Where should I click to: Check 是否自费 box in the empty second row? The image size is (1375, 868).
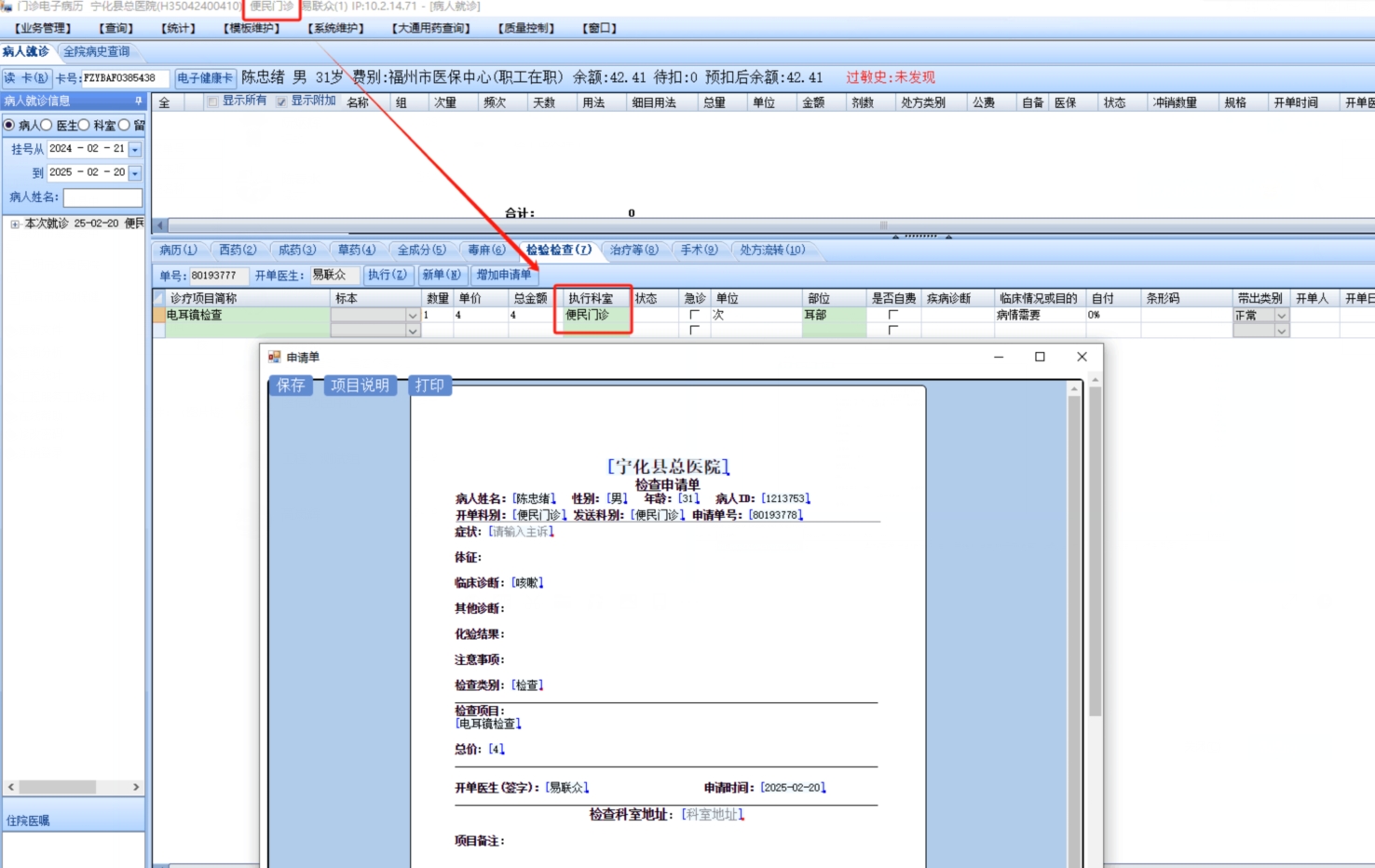pyautogui.click(x=892, y=330)
